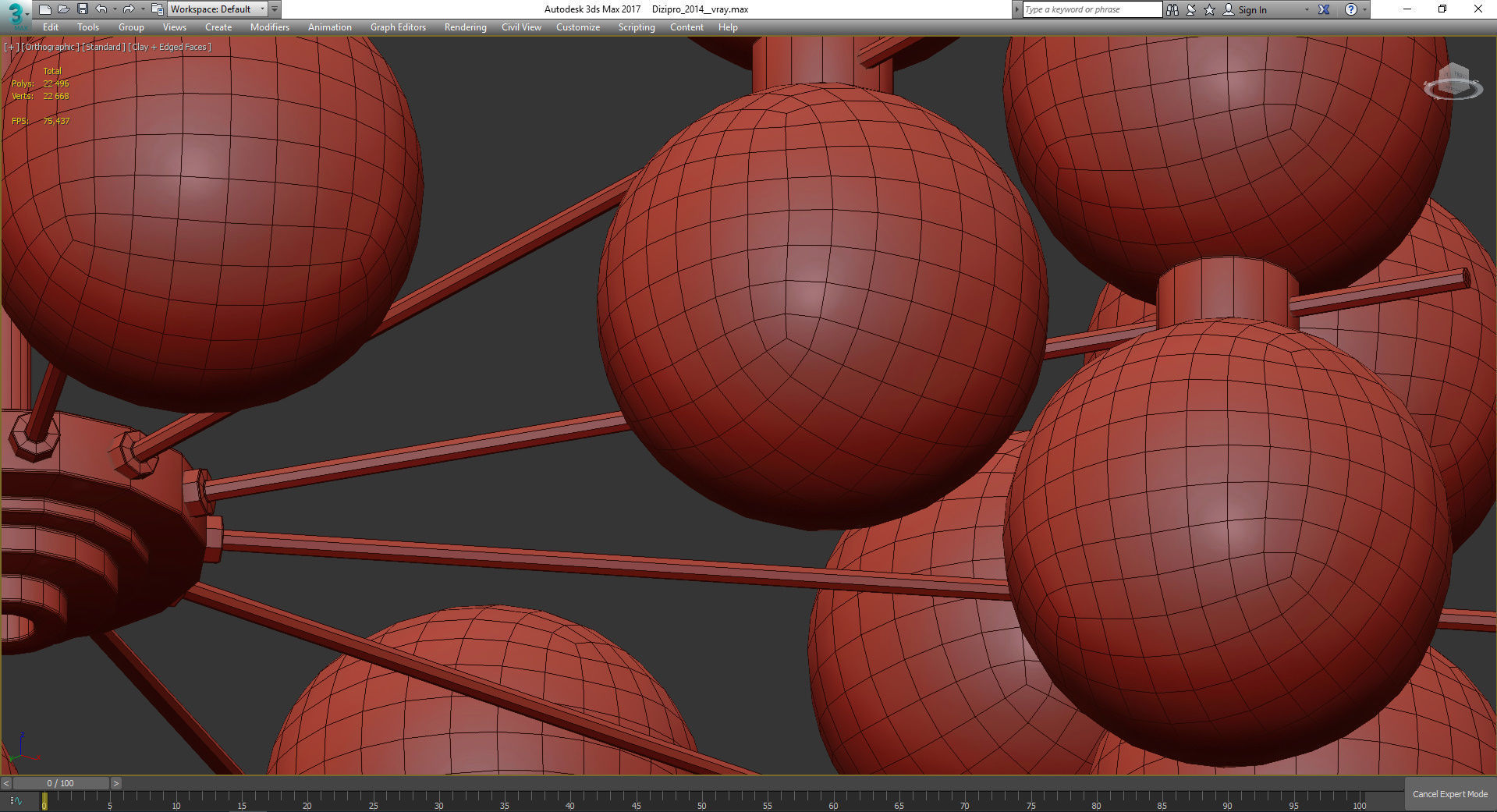Open the Customize menu
The height and width of the screenshot is (812, 1497).
tap(578, 27)
